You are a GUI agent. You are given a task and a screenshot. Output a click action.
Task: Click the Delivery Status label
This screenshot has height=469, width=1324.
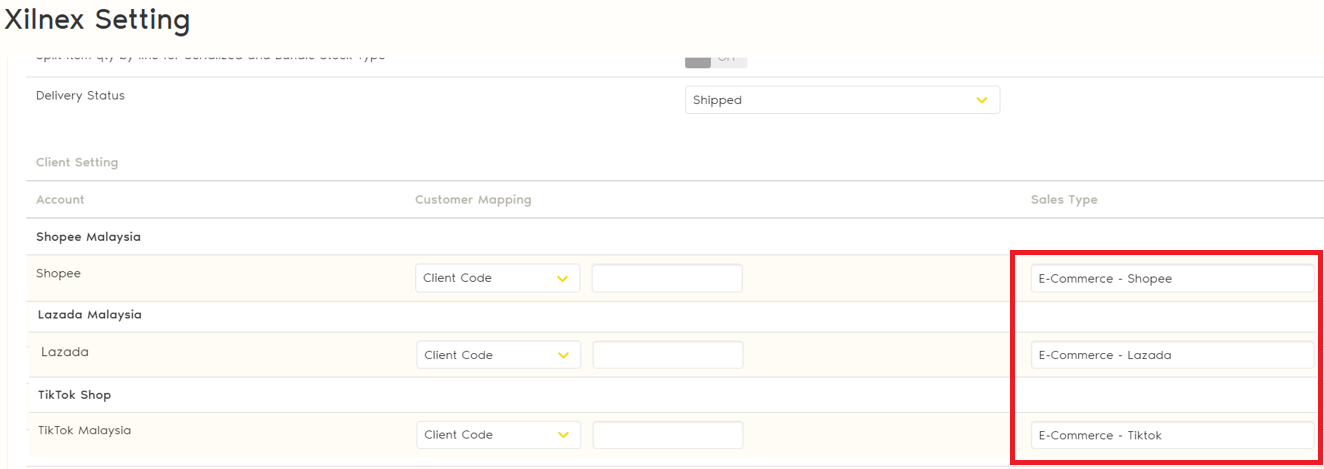click(80, 96)
